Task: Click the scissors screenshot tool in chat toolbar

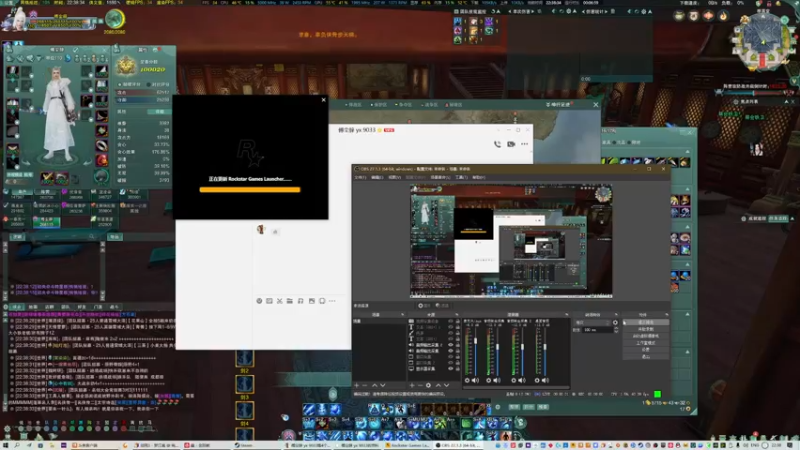Action: (280, 301)
